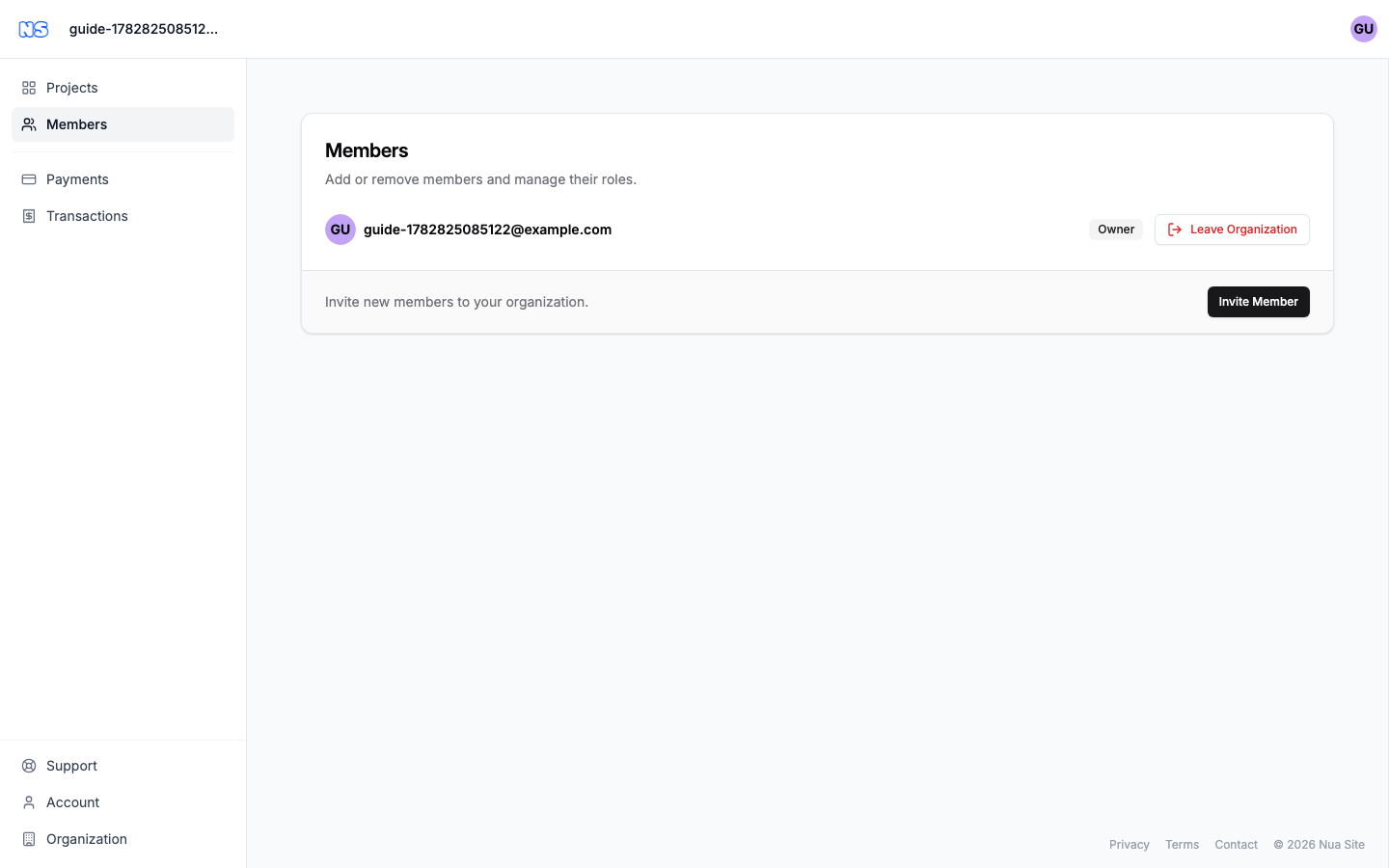1389x868 pixels.
Task: Click the Account person icon
Action: (x=29, y=802)
